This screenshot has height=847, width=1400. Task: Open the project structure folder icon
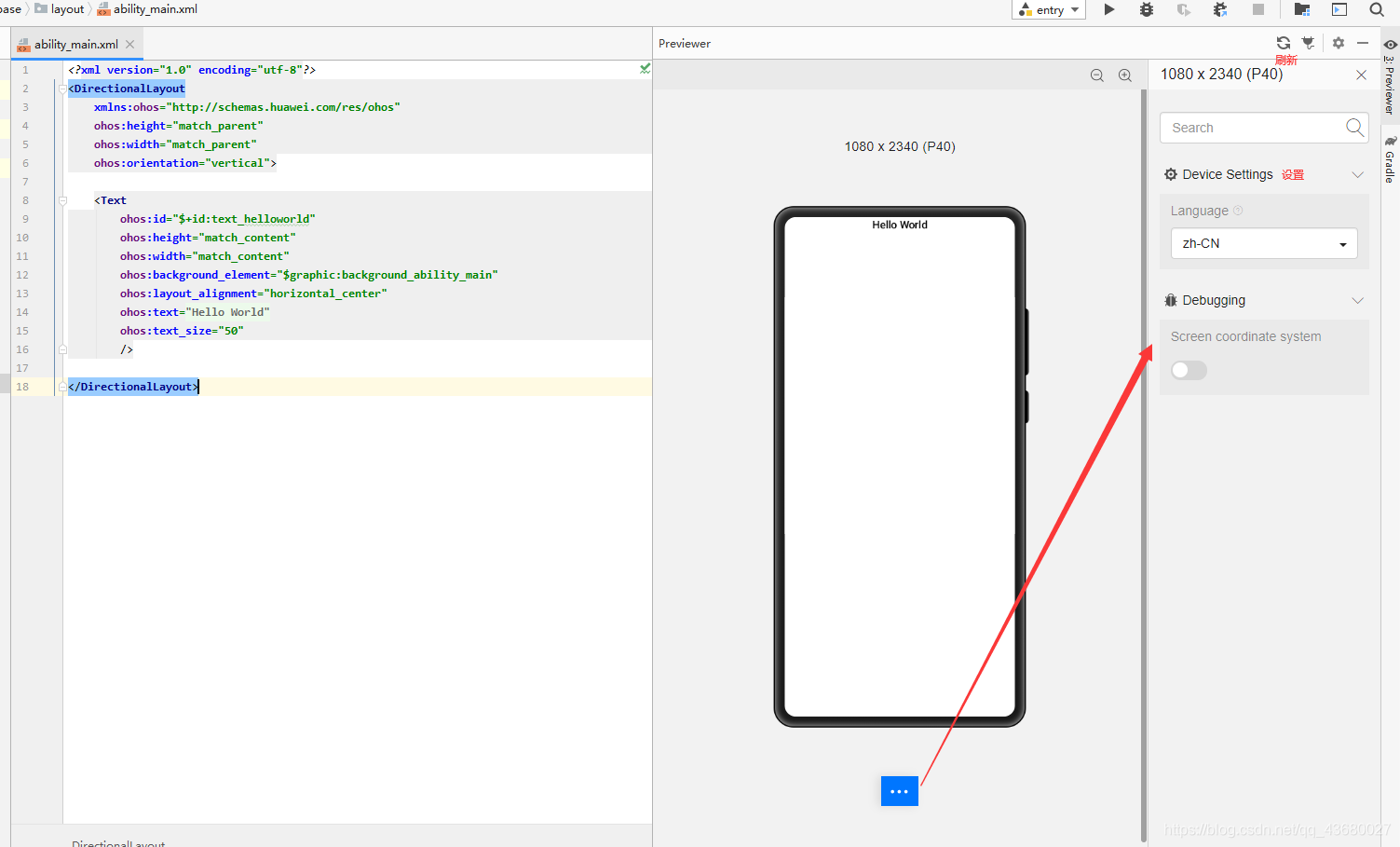1302,9
